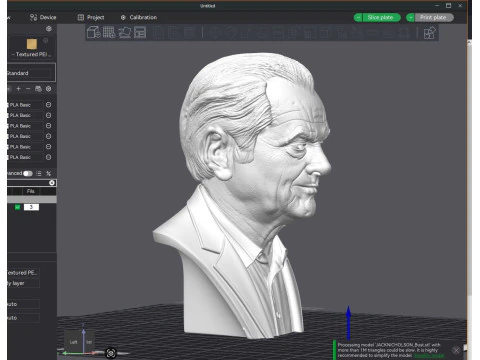This screenshot has width=480, height=360.
Task: Open printer settings gear icon
Action: (x=49, y=29)
